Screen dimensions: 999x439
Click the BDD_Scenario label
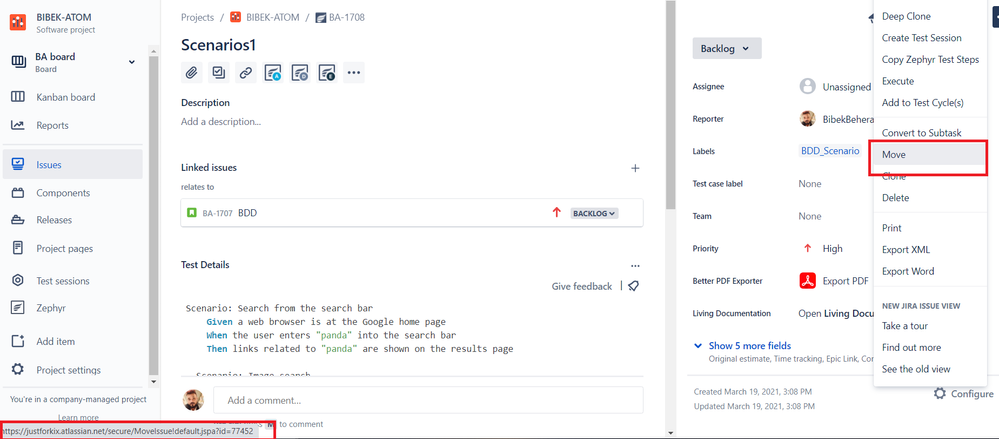pyautogui.click(x=830, y=151)
